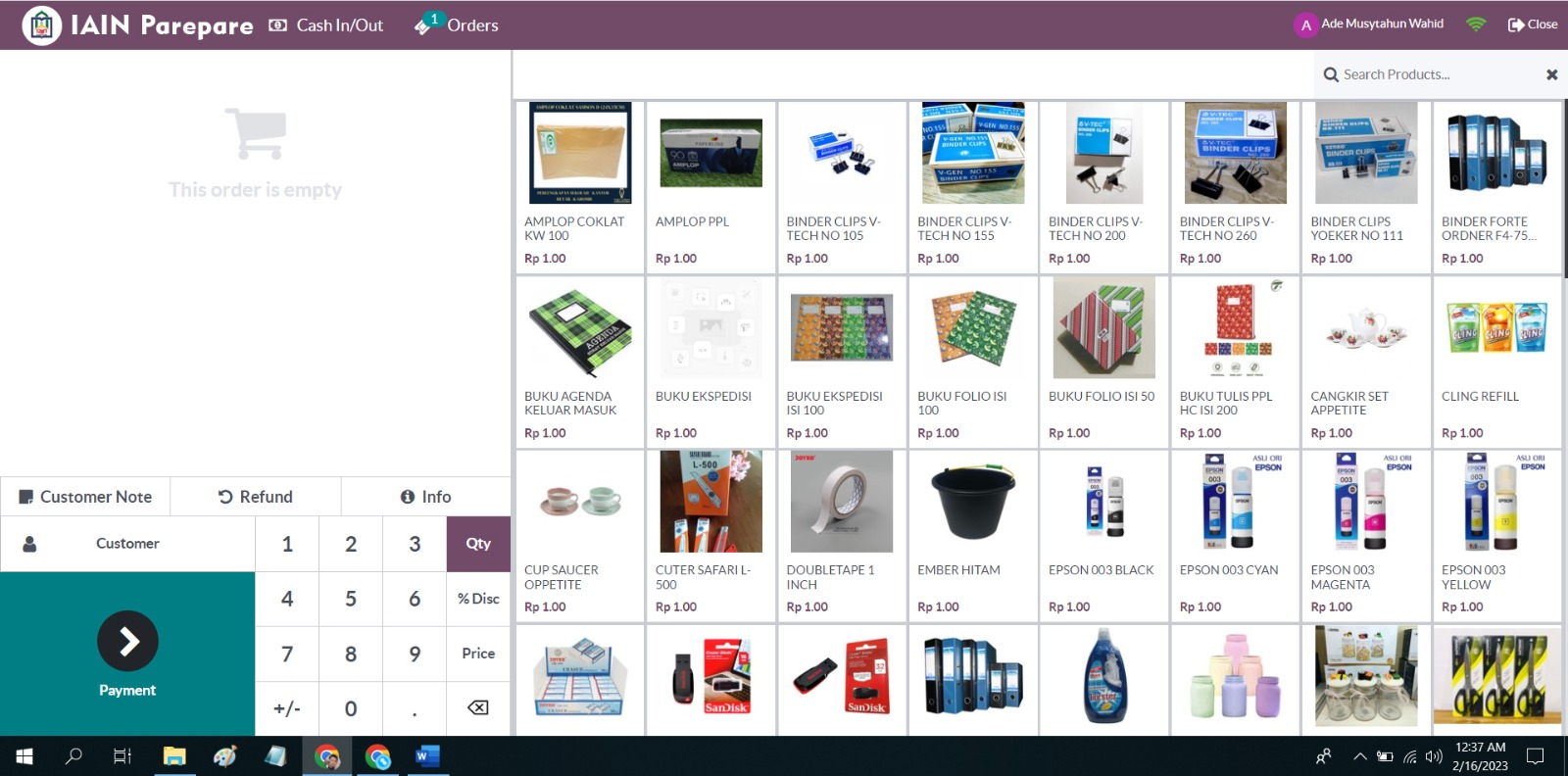The image size is (1568, 776).
Task: Open the Customer Note option
Action: pos(85,497)
